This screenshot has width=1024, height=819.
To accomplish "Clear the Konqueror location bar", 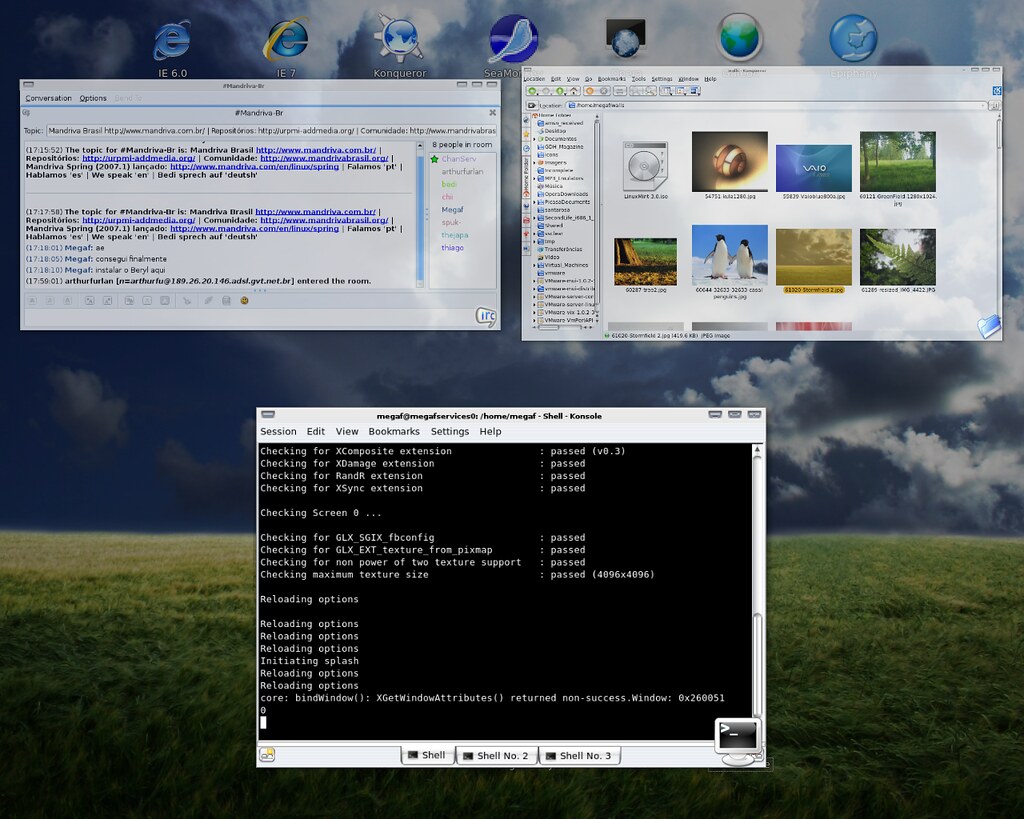I will [532, 105].
